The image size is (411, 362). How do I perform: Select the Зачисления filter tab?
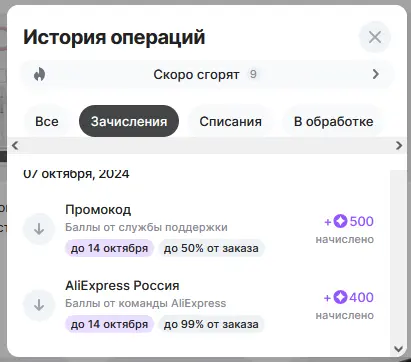(x=129, y=121)
